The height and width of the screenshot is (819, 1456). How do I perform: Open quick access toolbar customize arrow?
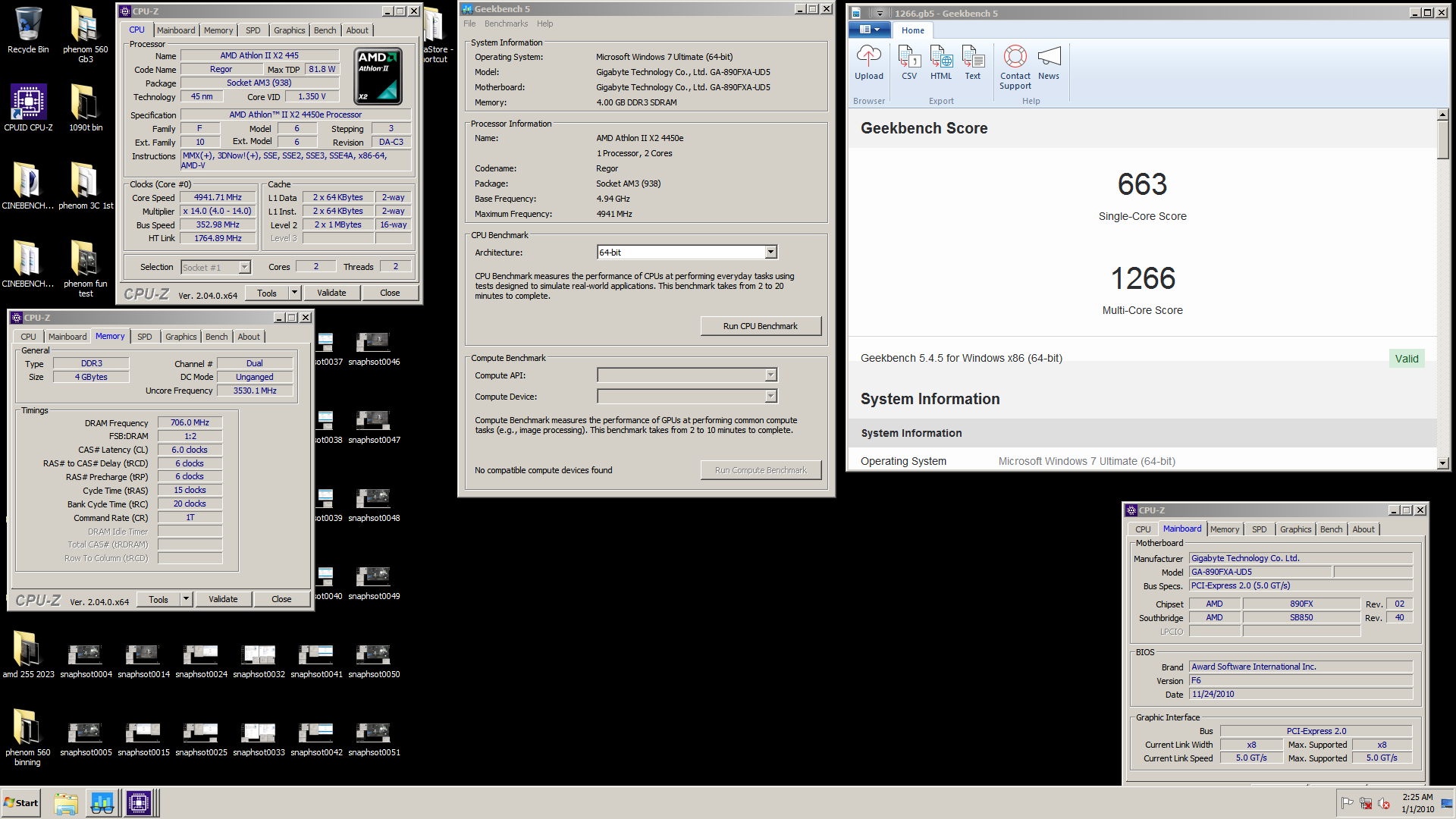tap(880, 13)
